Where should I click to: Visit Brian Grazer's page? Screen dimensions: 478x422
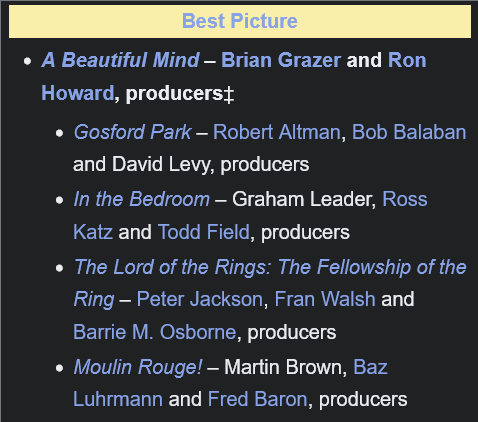point(281,60)
